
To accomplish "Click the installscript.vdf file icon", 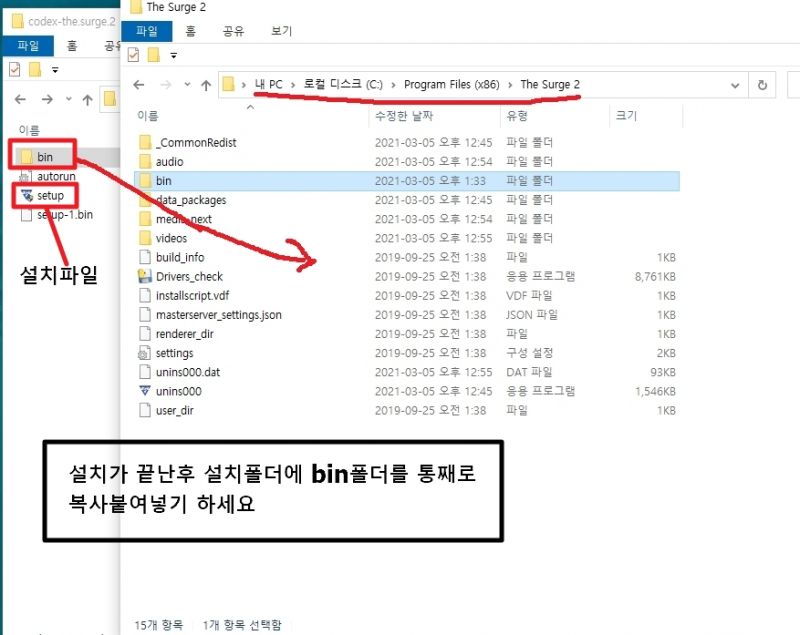I will [145, 296].
